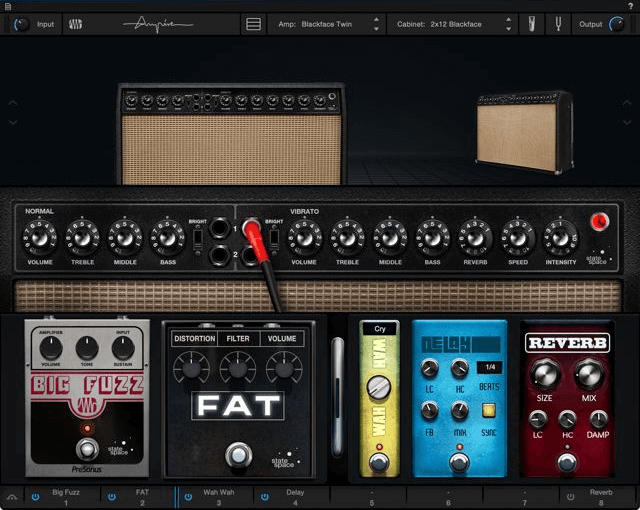The height and width of the screenshot is (510, 640).
Task: Toggle the red amp power lamp
Action: 600,222
